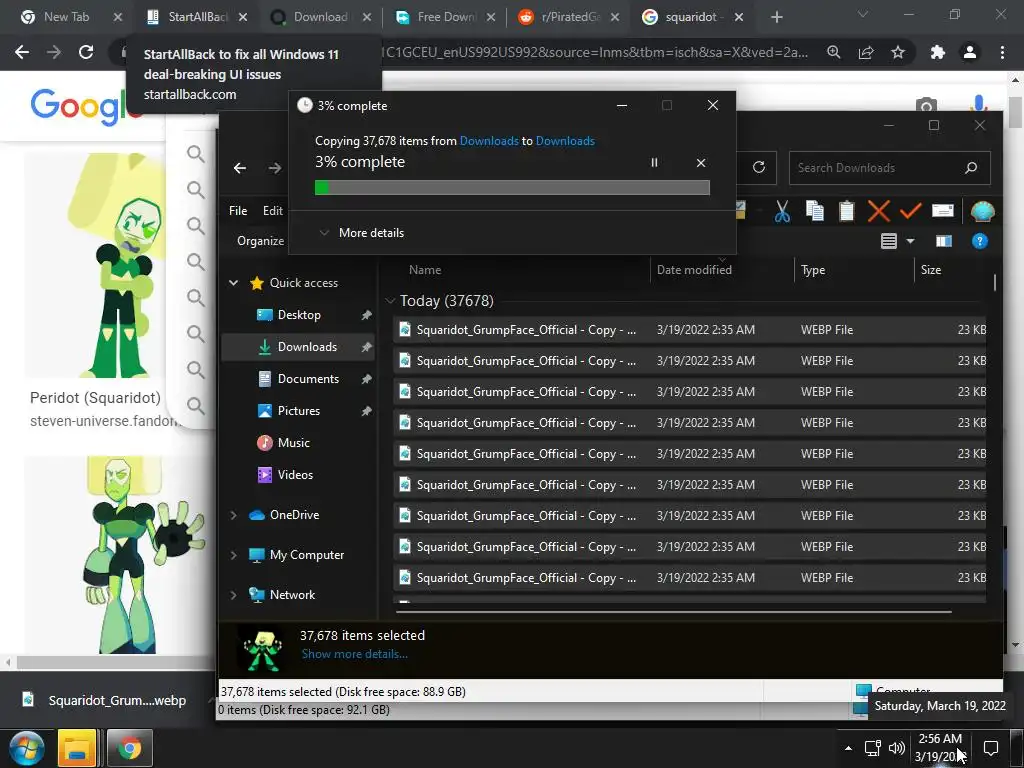Click the orange Delete X toolbar icon

(878, 211)
